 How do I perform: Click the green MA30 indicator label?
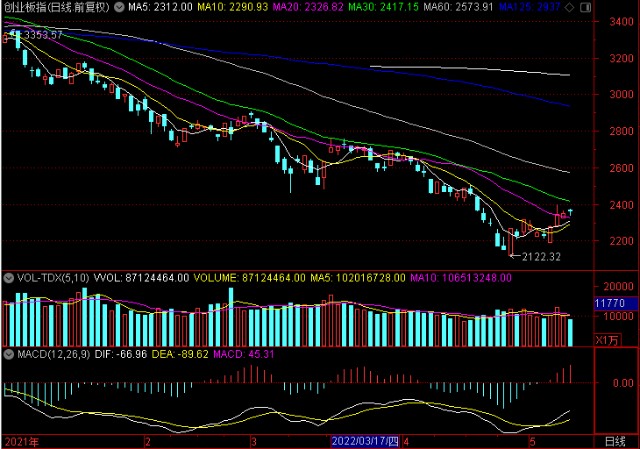pyautogui.click(x=384, y=7)
